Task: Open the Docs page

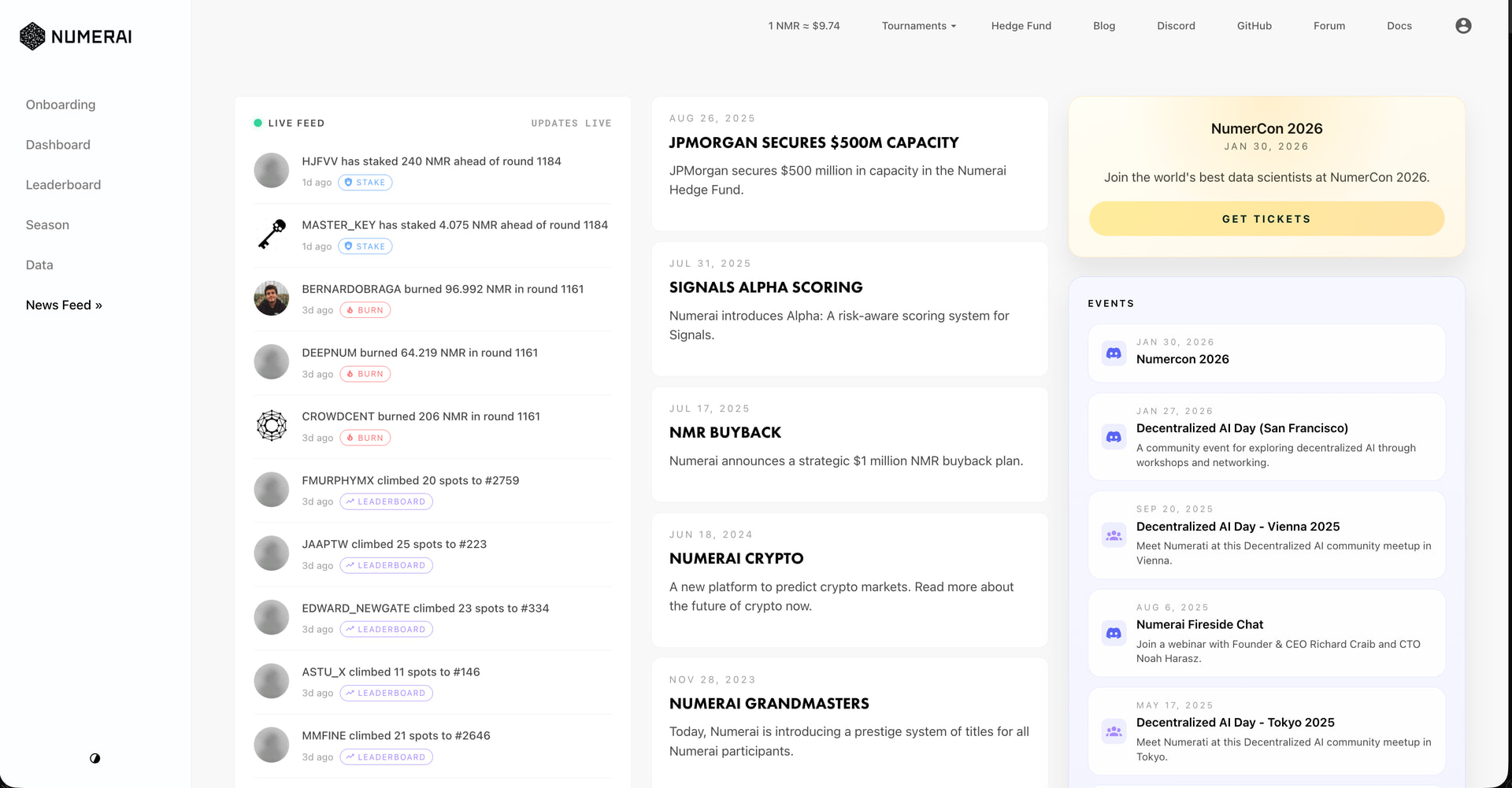Action: pyautogui.click(x=1399, y=26)
